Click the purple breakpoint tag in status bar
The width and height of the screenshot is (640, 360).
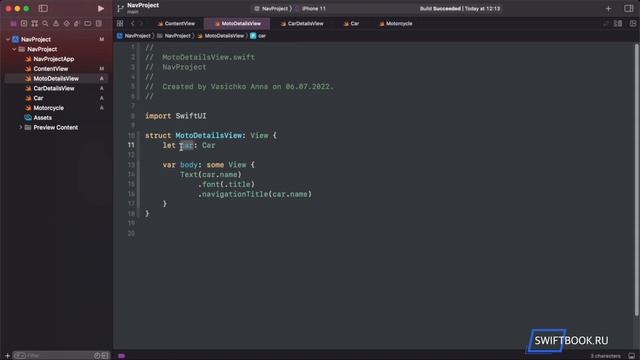(121, 356)
